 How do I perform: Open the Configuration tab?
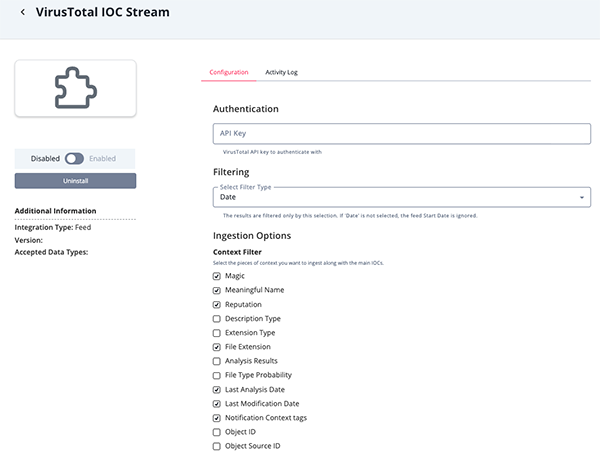[x=229, y=72]
